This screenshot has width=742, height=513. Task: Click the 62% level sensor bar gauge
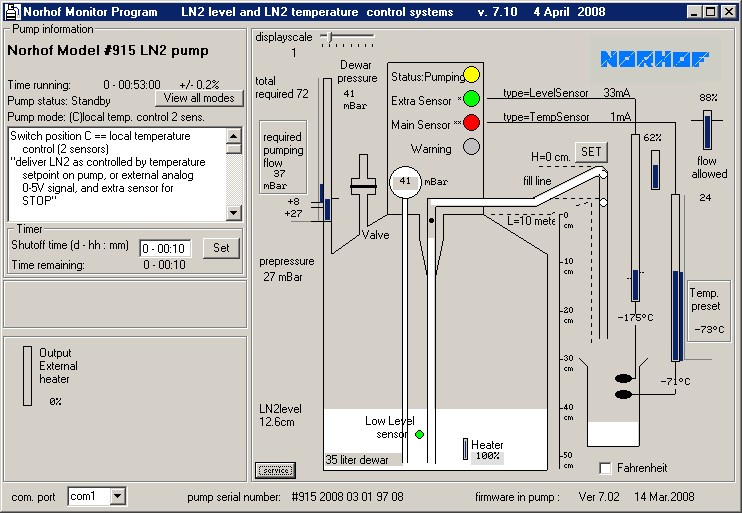click(x=655, y=170)
